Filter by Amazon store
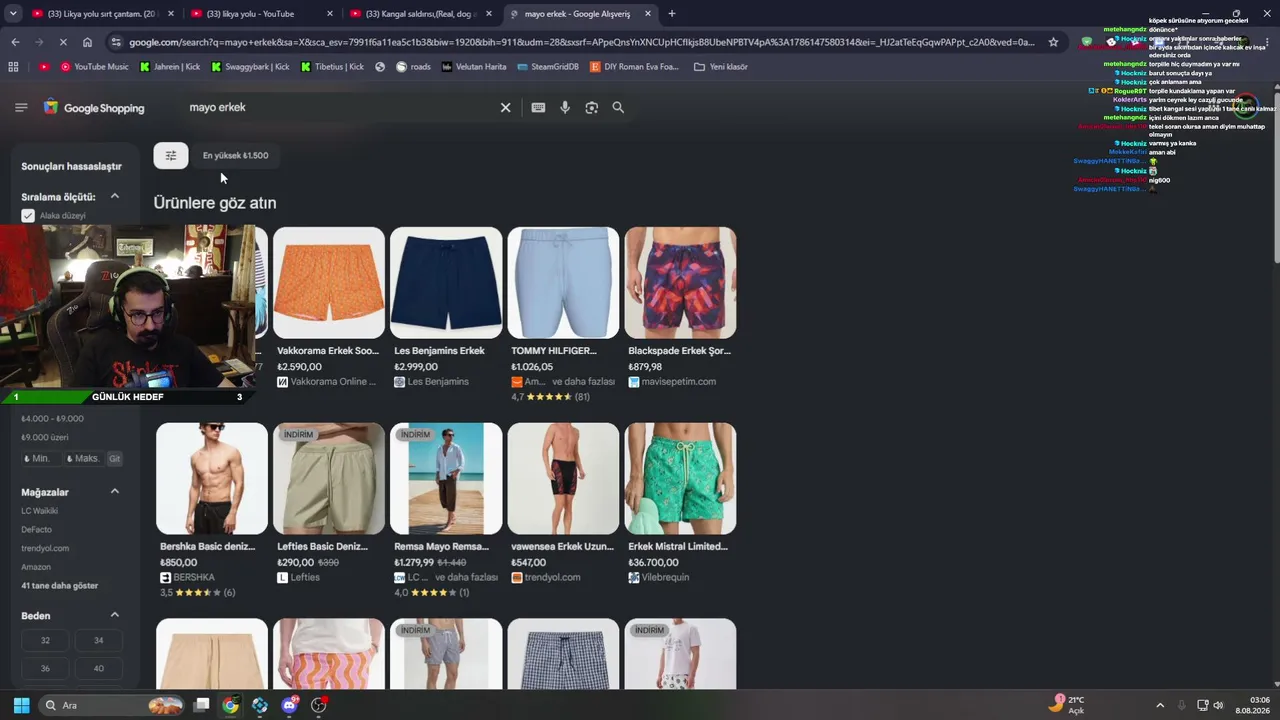This screenshot has width=1280, height=720. [x=36, y=567]
